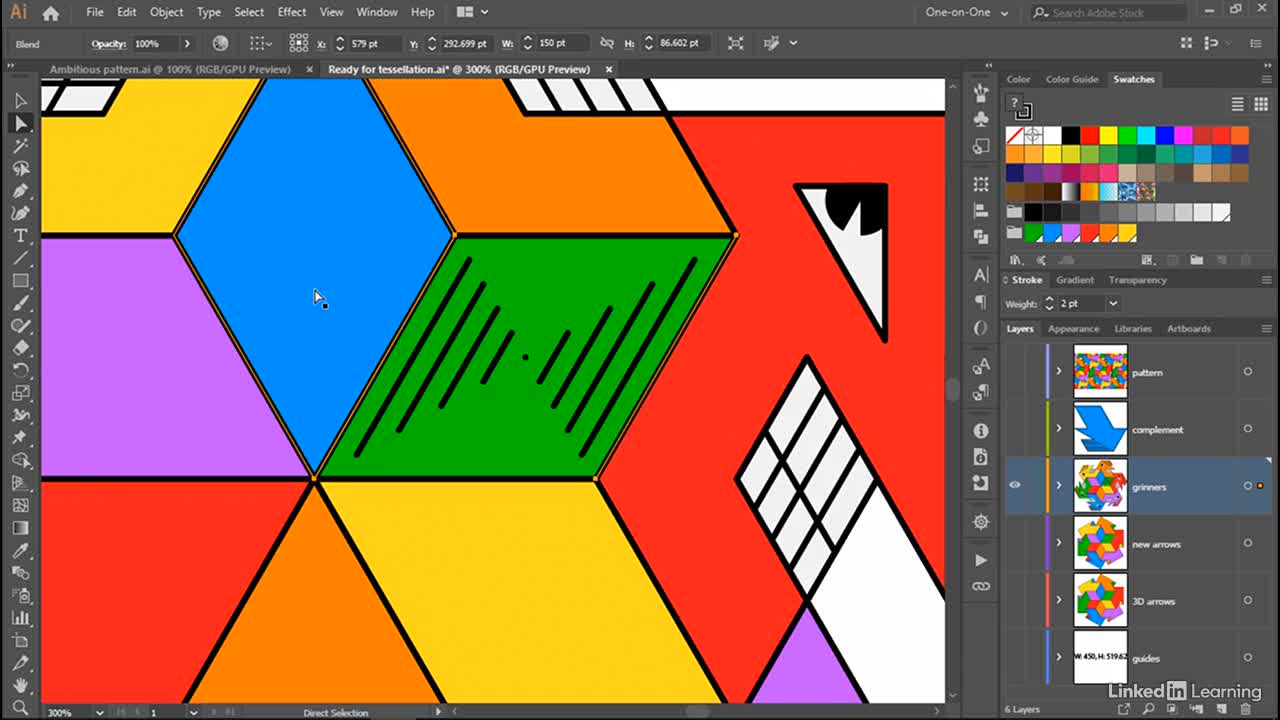Expand the pattern layer
Image resolution: width=1280 pixels, height=720 pixels.
click(x=1059, y=372)
